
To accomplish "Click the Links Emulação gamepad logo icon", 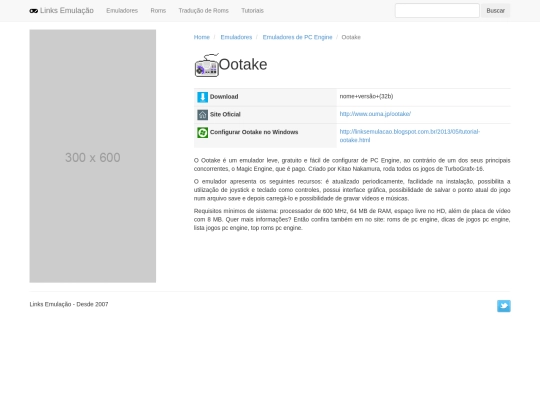I will point(34,11).
